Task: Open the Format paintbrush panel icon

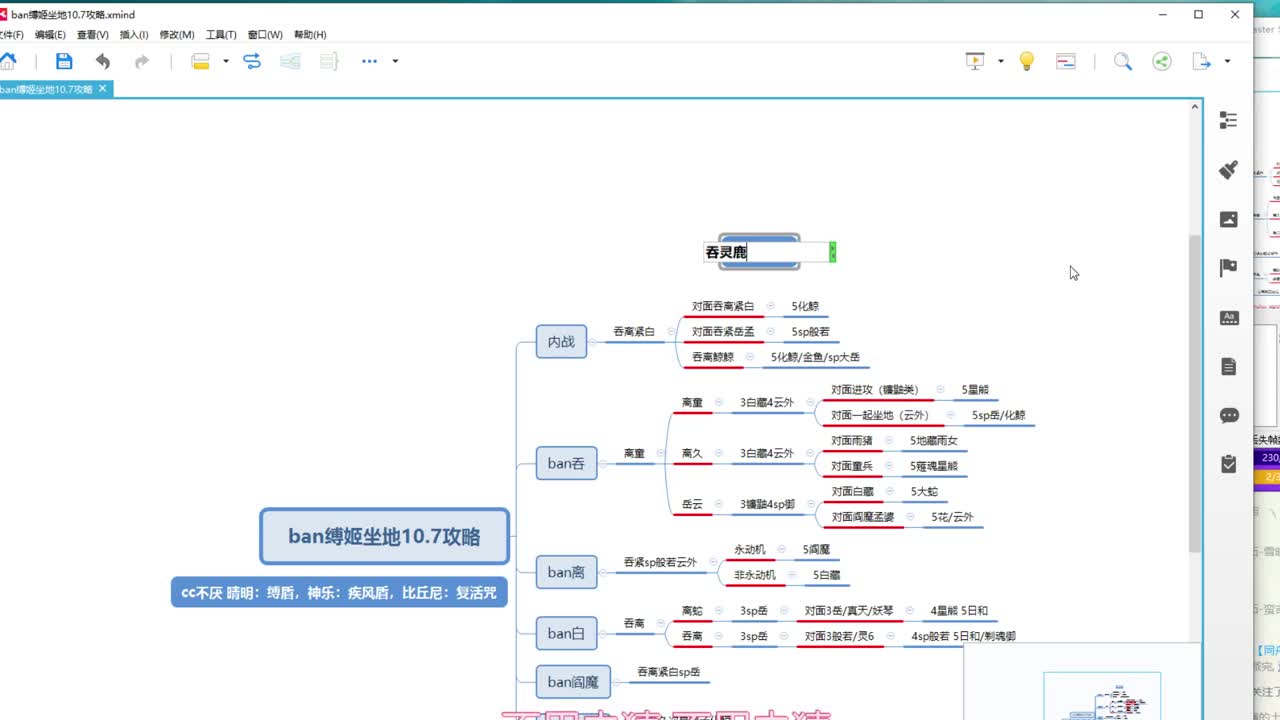Action: pyautogui.click(x=1228, y=170)
